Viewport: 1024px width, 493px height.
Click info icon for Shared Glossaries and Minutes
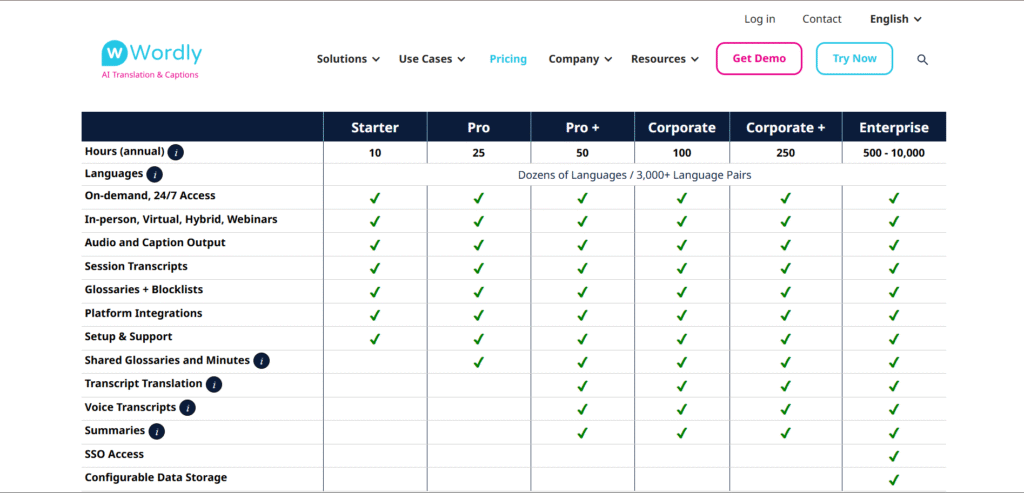pyautogui.click(x=261, y=361)
